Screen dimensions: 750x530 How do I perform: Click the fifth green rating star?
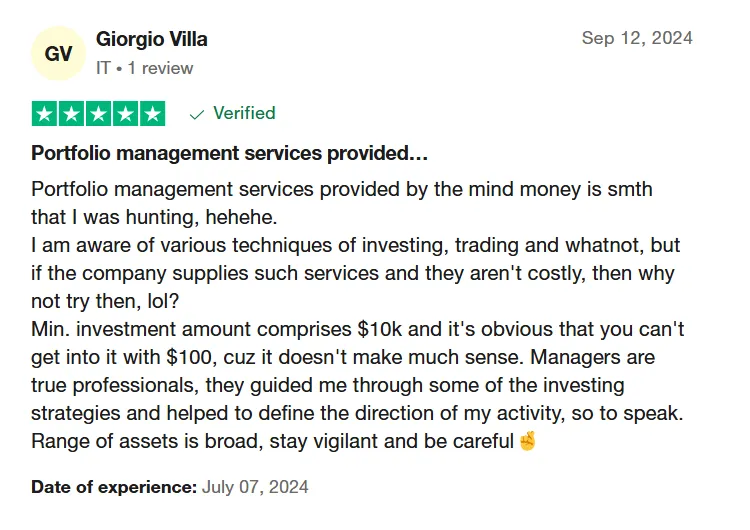click(x=153, y=114)
